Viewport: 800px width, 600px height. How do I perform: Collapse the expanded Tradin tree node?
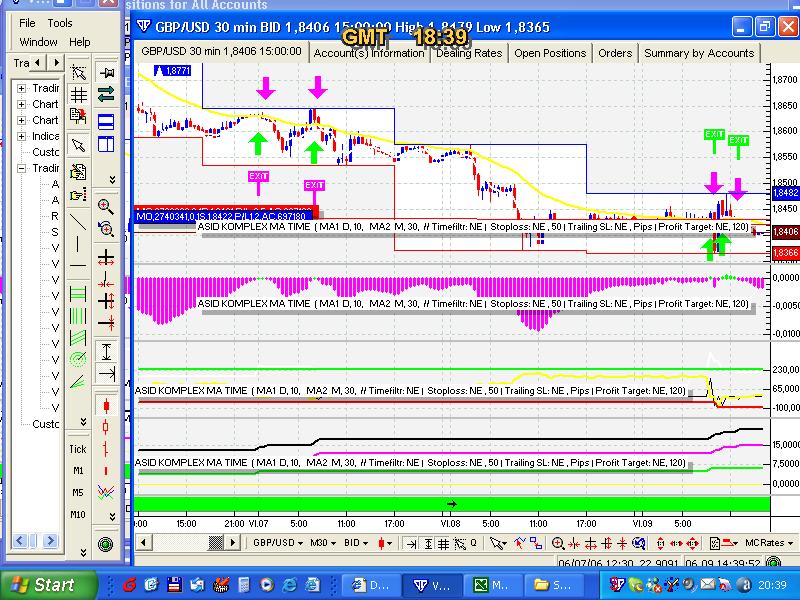pyautogui.click(x=21, y=168)
